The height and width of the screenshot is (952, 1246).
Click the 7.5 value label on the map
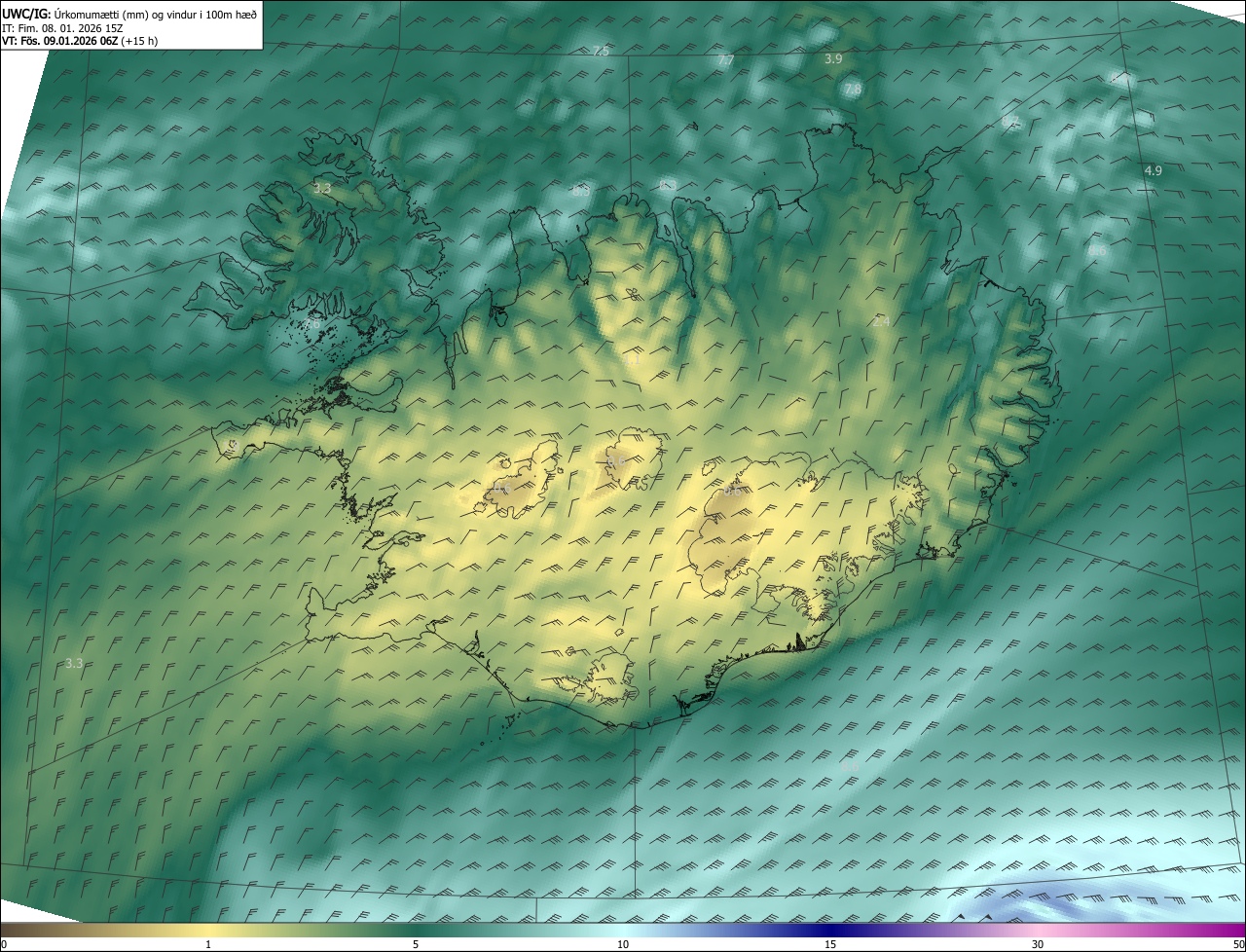point(601,51)
